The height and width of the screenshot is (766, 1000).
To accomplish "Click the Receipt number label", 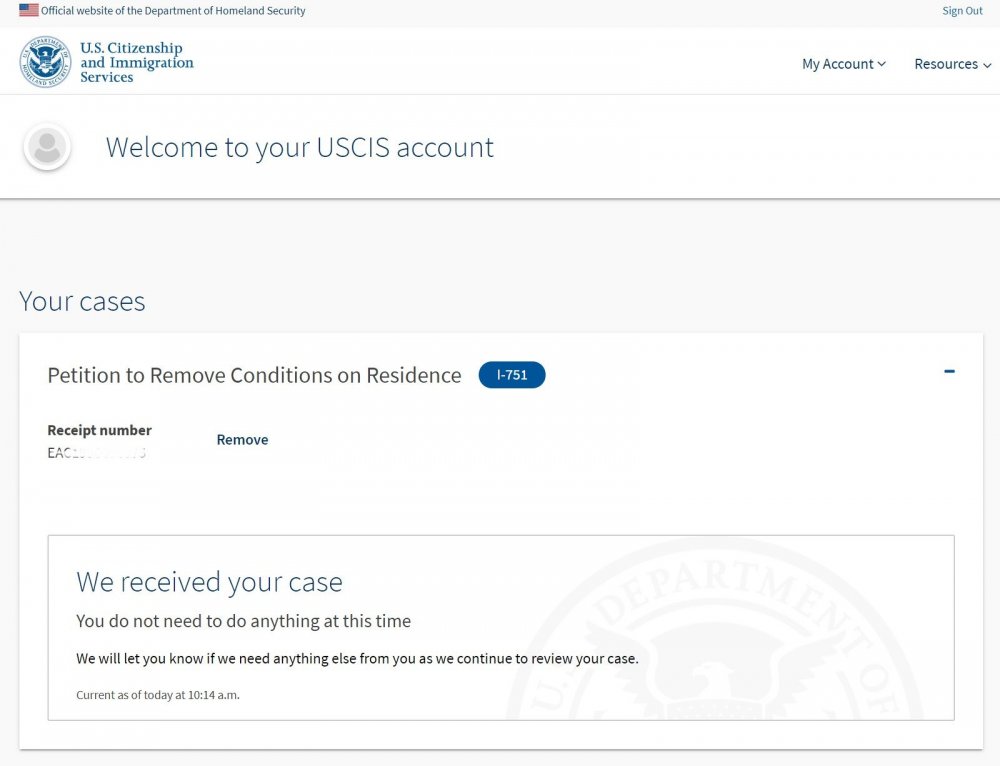I will 99,431.
